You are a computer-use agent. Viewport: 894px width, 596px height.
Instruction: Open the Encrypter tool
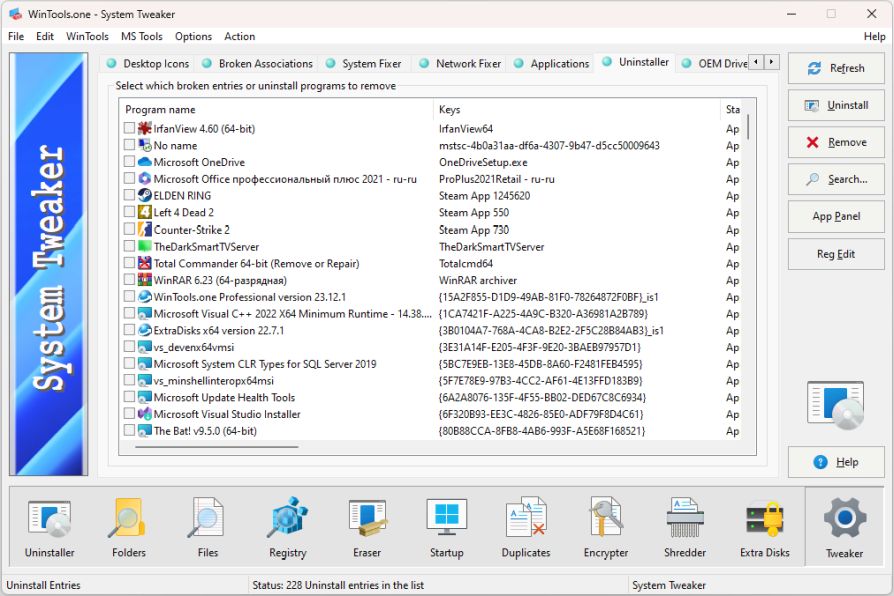(x=606, y=528)
